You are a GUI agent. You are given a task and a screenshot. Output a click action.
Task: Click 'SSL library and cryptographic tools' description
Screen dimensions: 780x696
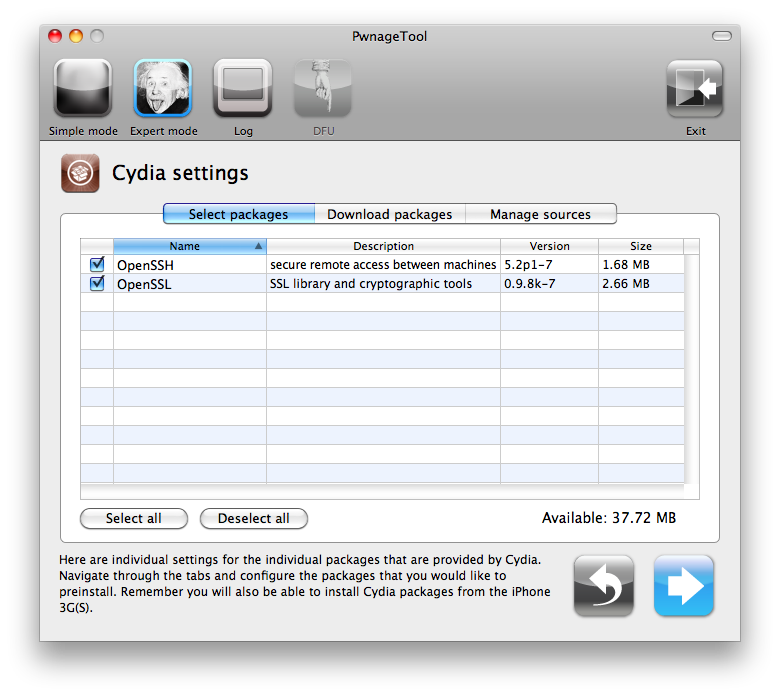371,284
